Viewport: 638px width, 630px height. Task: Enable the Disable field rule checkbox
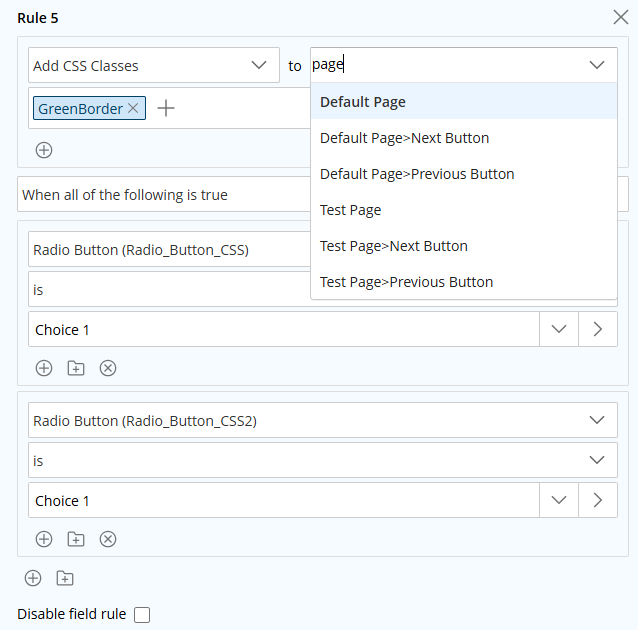pyautogui.click(x=142, y=615)
